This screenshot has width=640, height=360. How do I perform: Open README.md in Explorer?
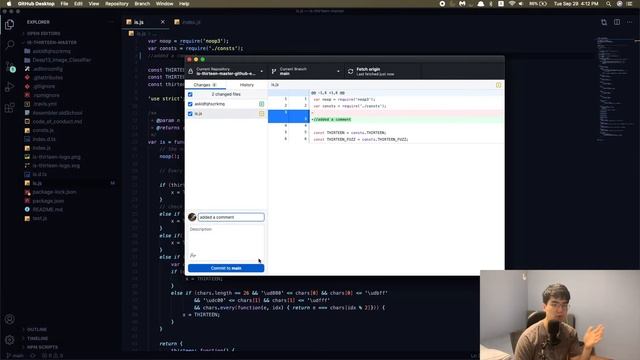47,209
